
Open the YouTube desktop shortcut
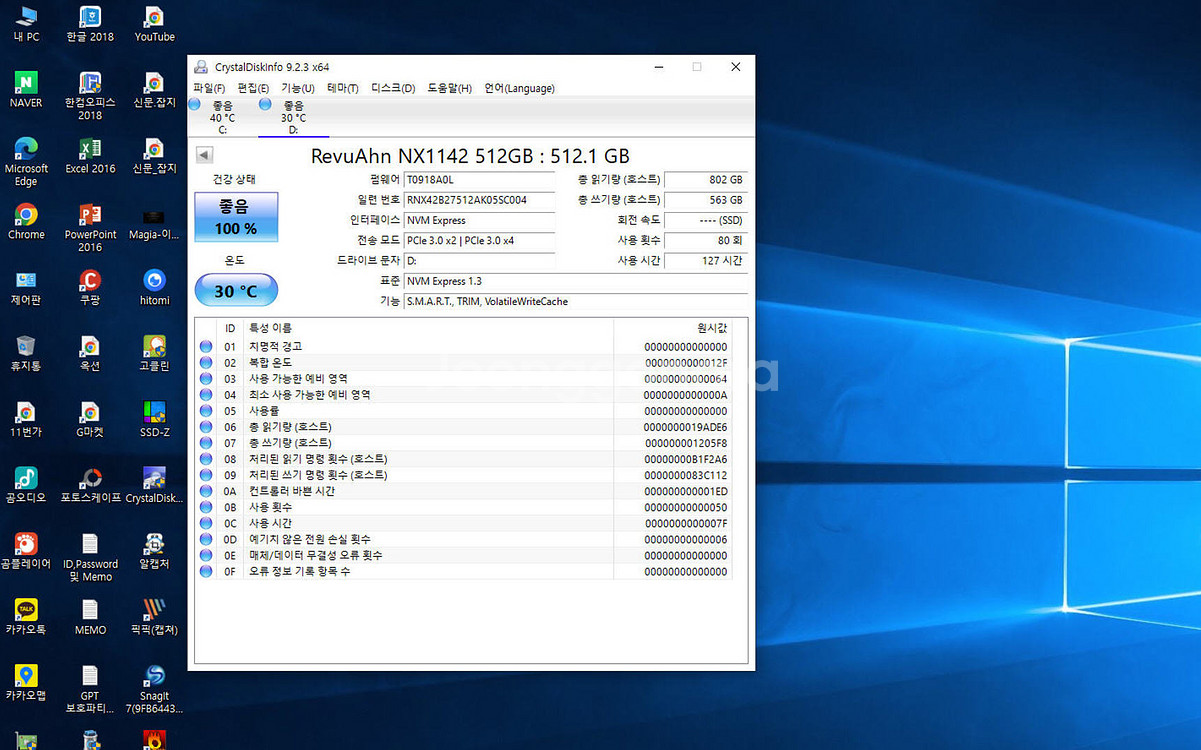(154, 24)
